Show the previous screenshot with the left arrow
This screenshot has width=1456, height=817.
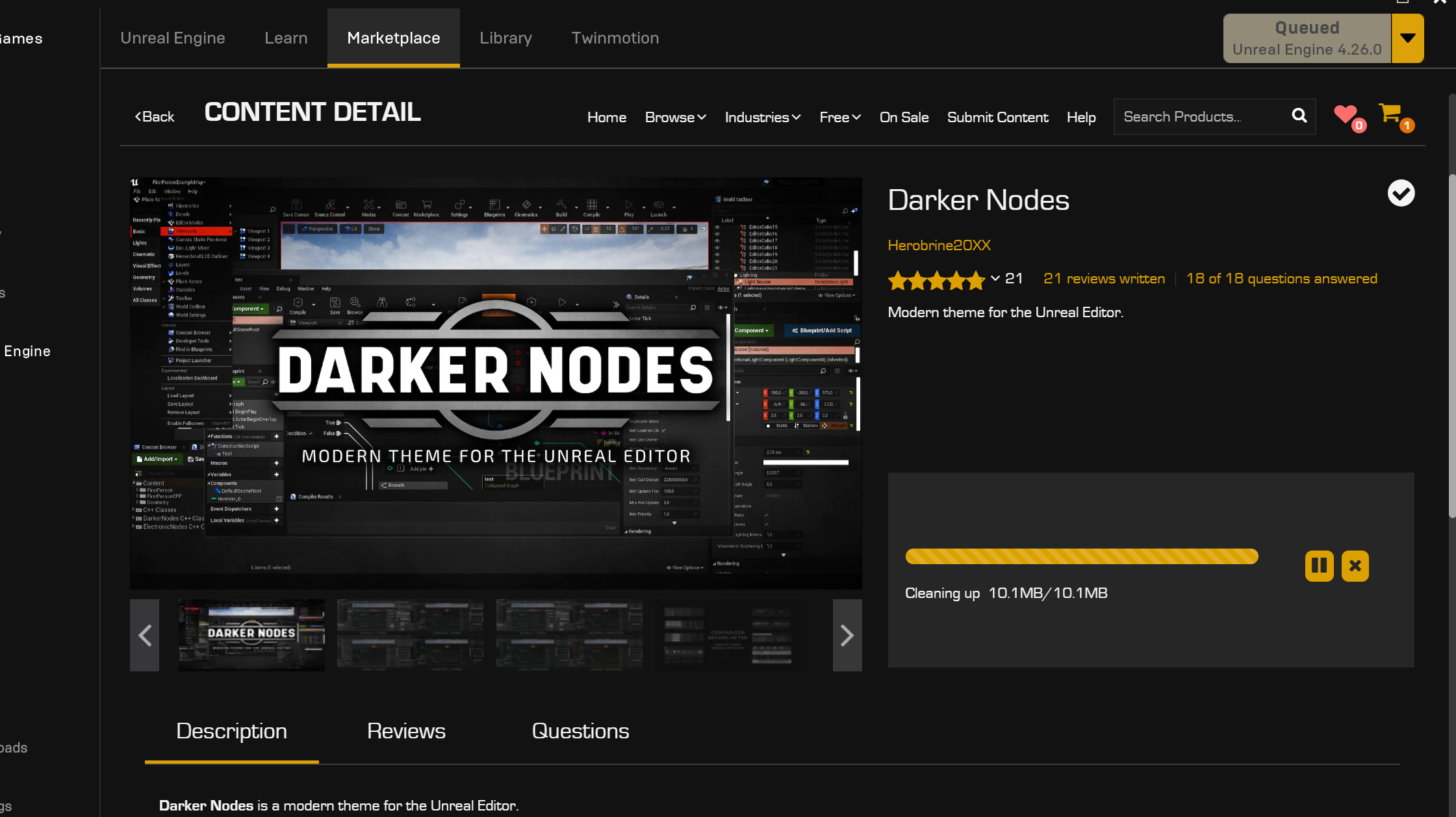click(144, 635)
